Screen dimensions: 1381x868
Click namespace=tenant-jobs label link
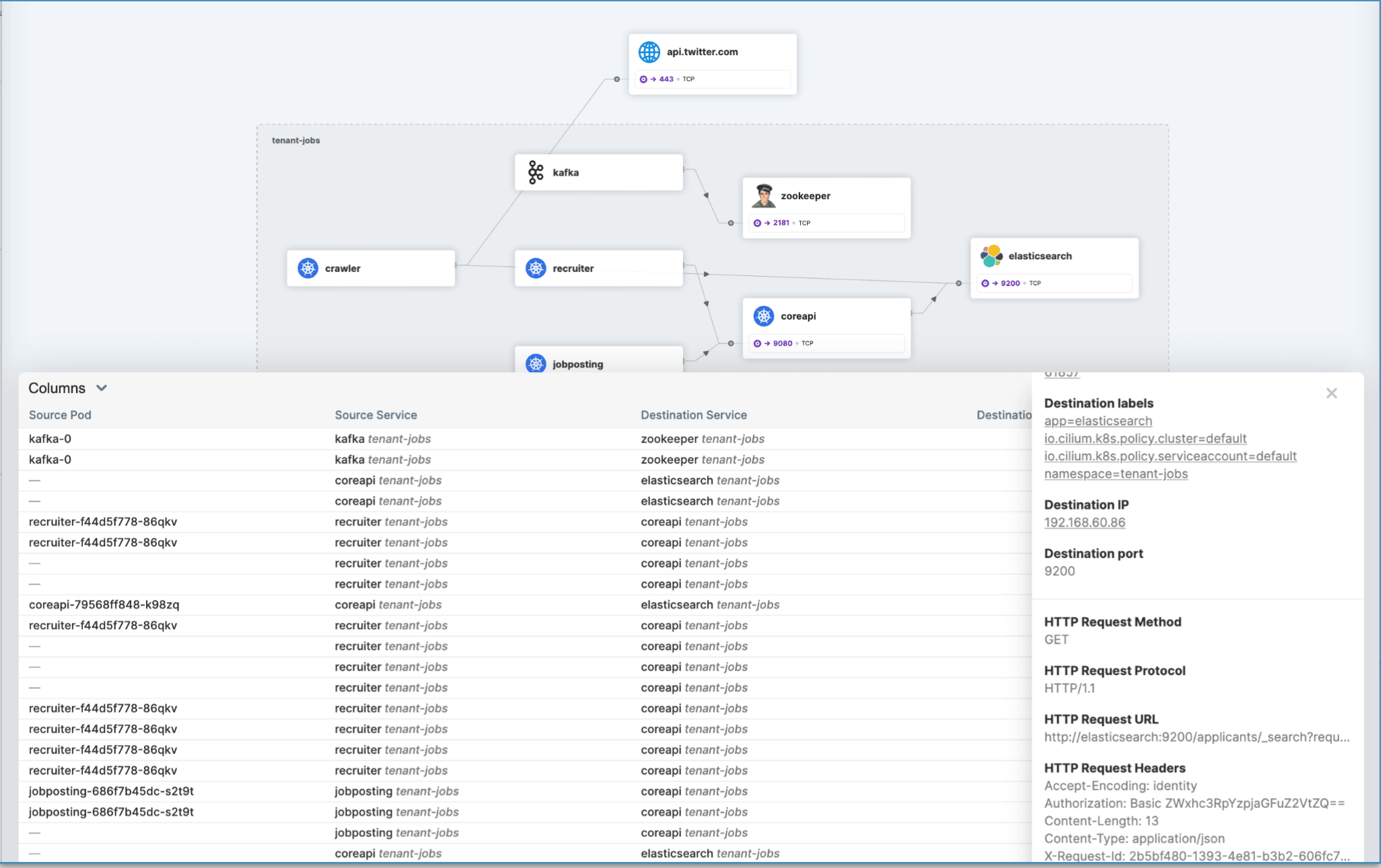coord(1116,474)
